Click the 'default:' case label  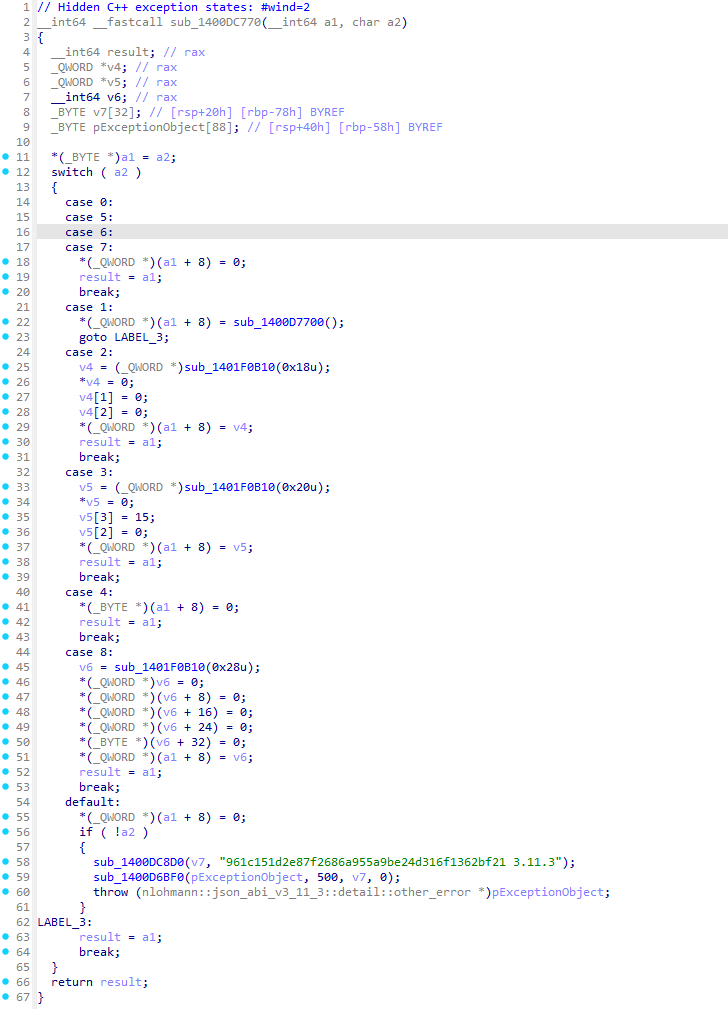[x=93, y=802]
